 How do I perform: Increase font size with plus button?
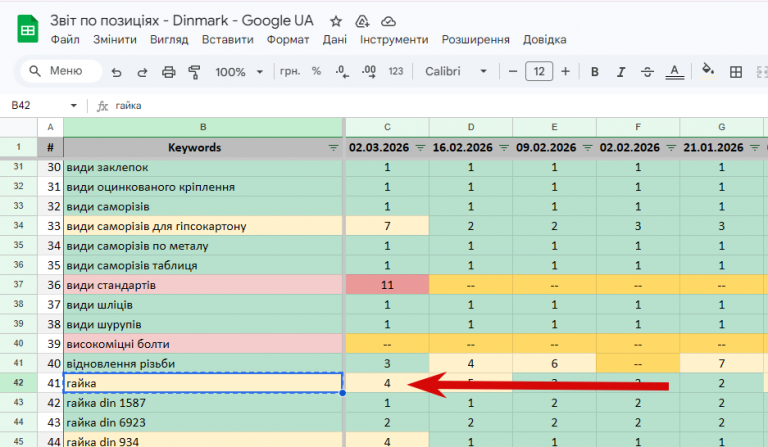pyautogui.click(x=566, y=72)
